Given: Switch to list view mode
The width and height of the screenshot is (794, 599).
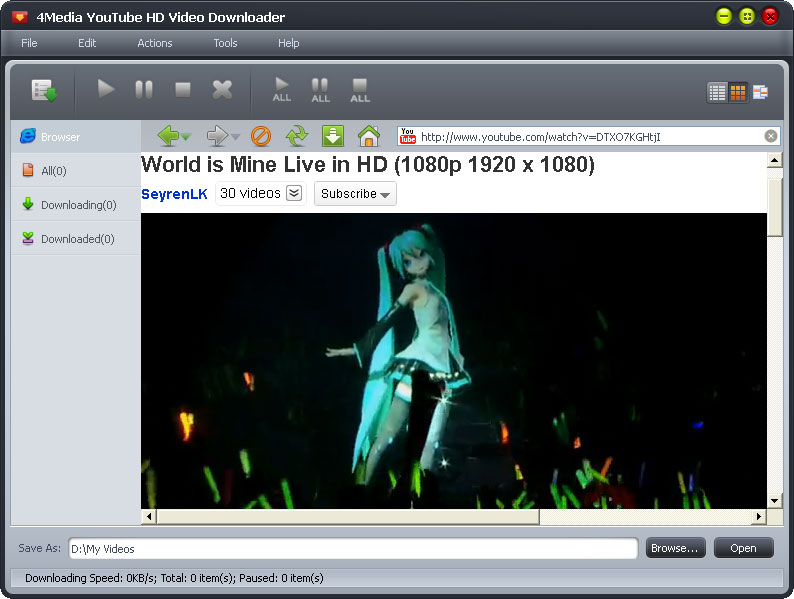Looking at the screenshot, I should [x=717, y=92].
